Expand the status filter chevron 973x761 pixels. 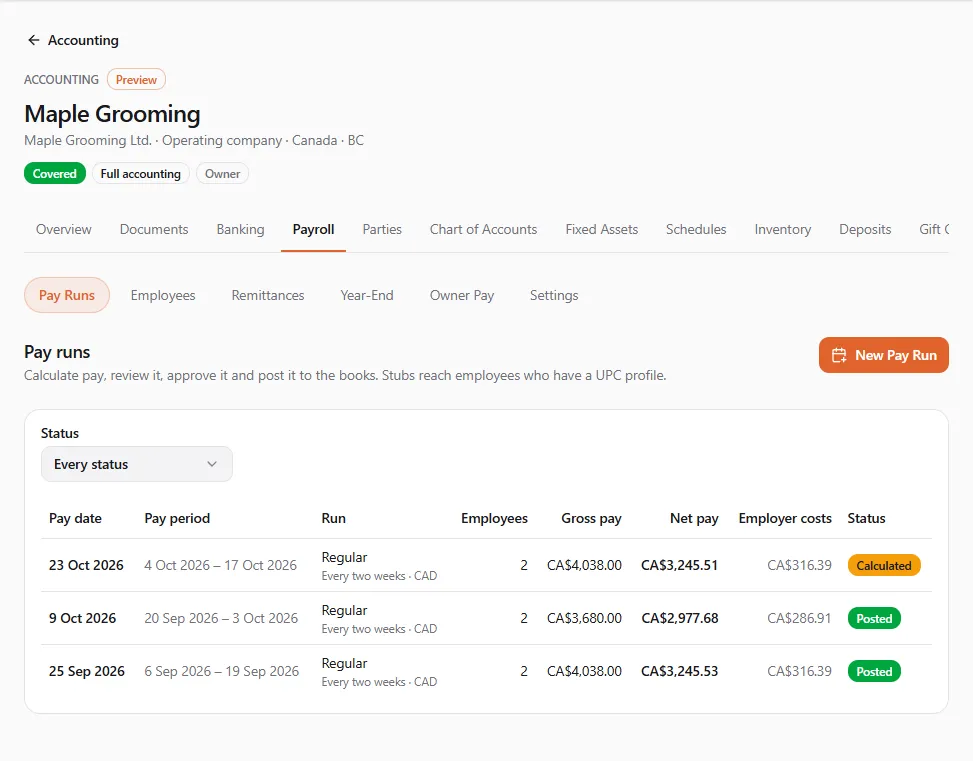coord(212,464)
